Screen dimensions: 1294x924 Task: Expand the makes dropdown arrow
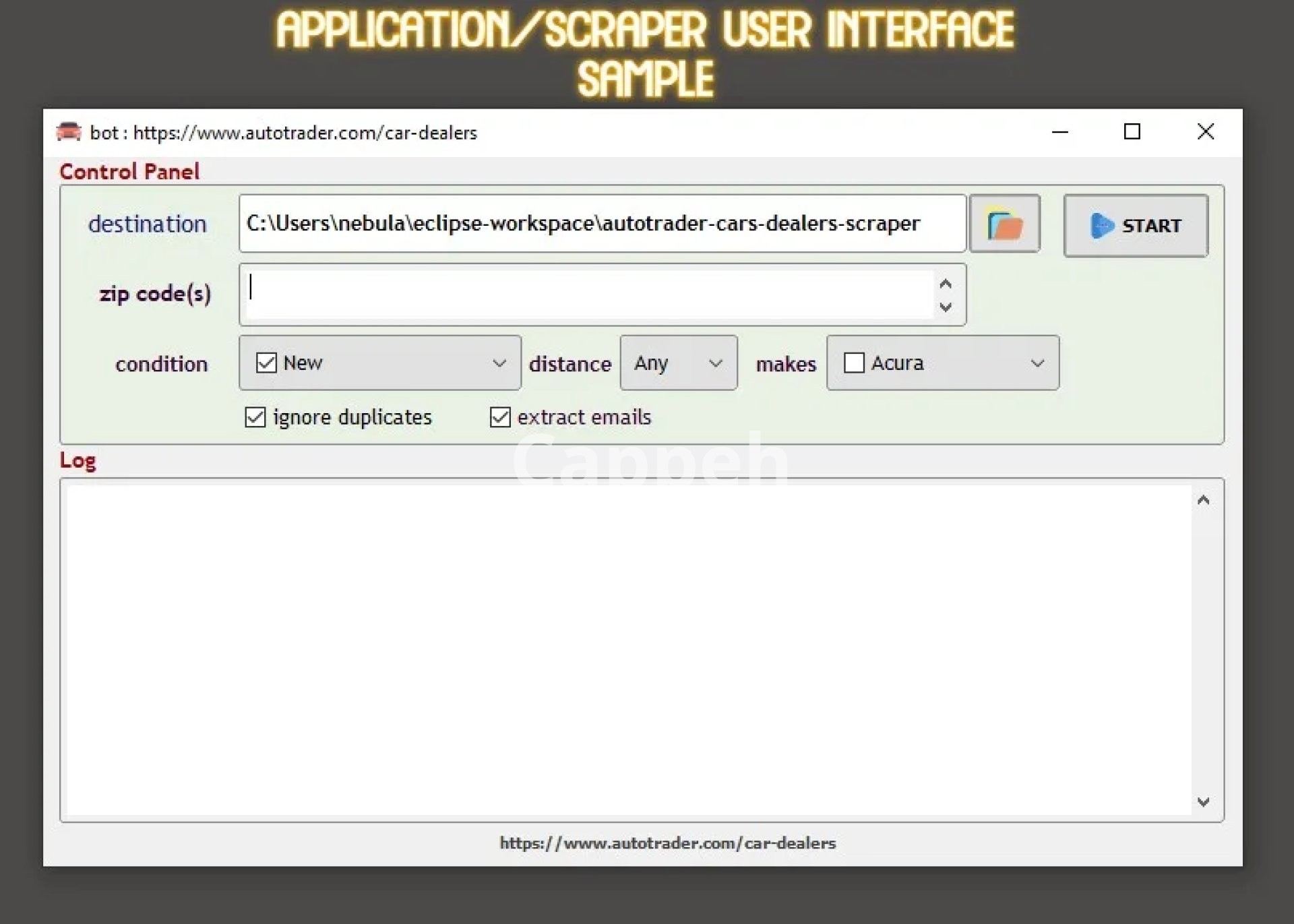(x=1037, y=363)
